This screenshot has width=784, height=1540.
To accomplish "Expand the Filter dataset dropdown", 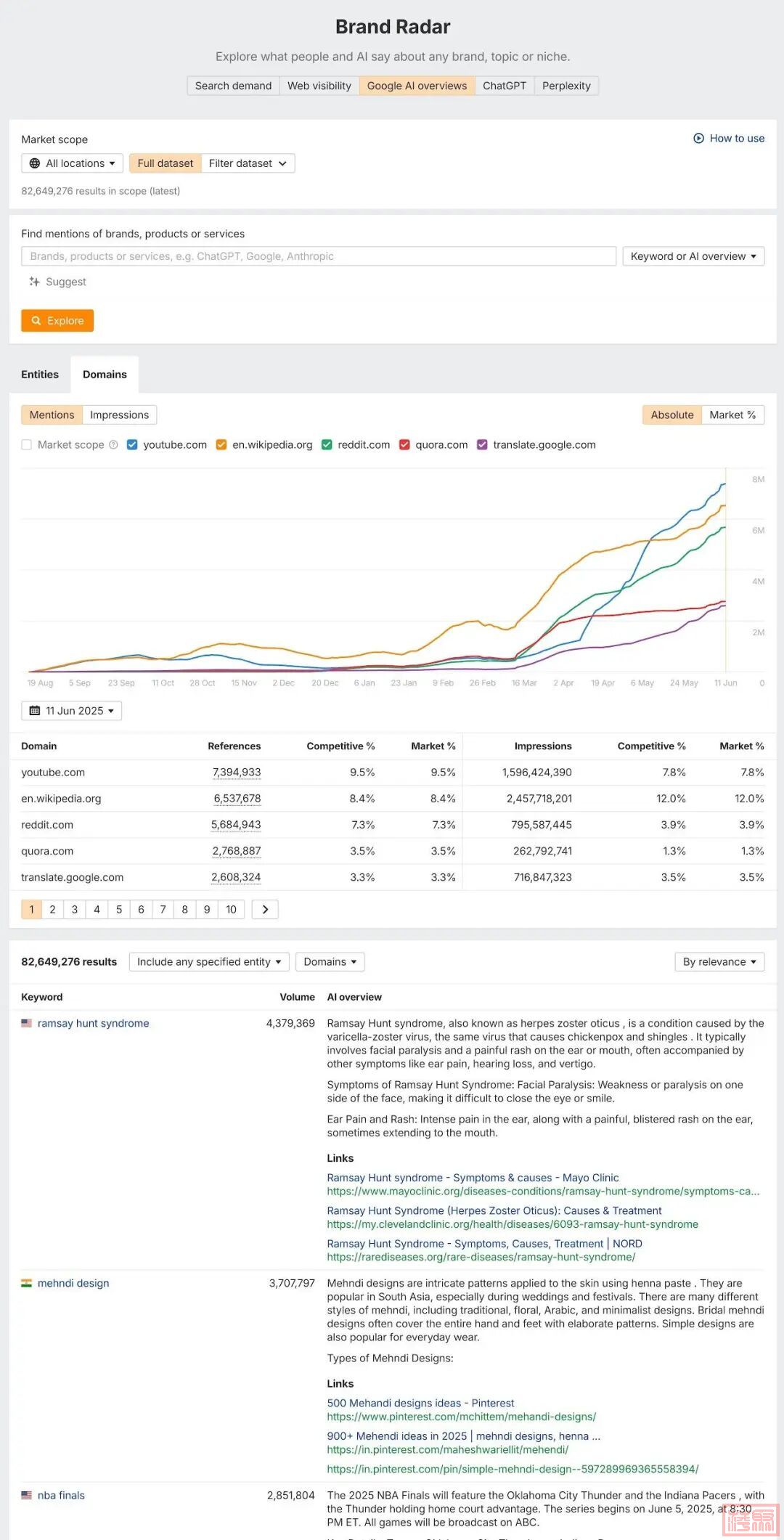I will 248,163.
